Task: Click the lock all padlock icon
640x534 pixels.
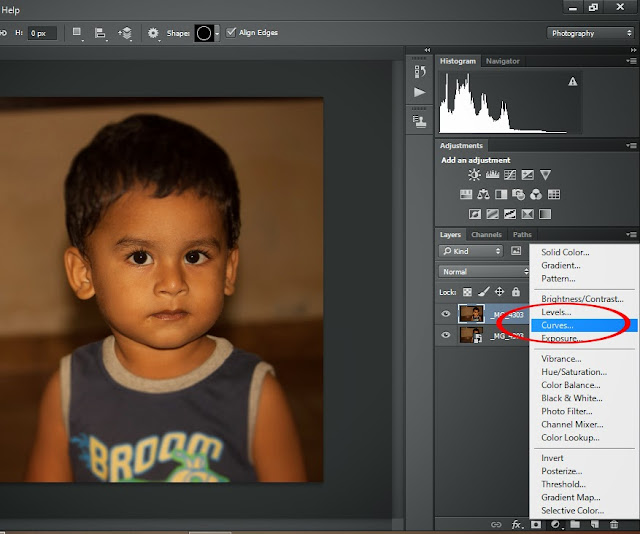Action: 515,292
